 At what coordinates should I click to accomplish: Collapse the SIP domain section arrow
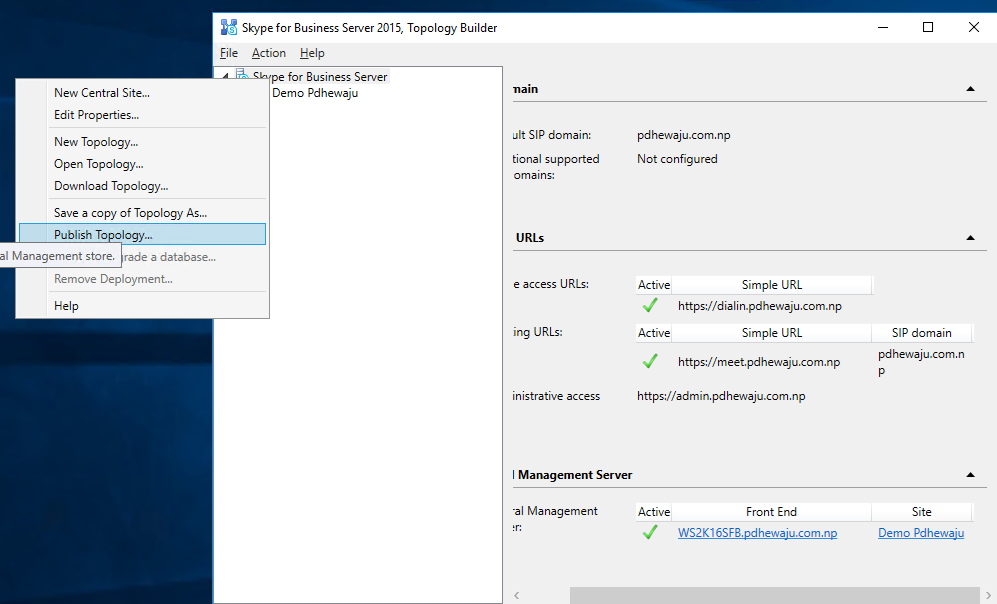970,89
